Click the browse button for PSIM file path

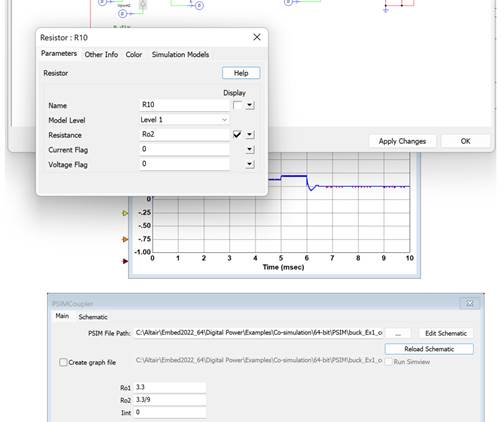coord(398,333)
